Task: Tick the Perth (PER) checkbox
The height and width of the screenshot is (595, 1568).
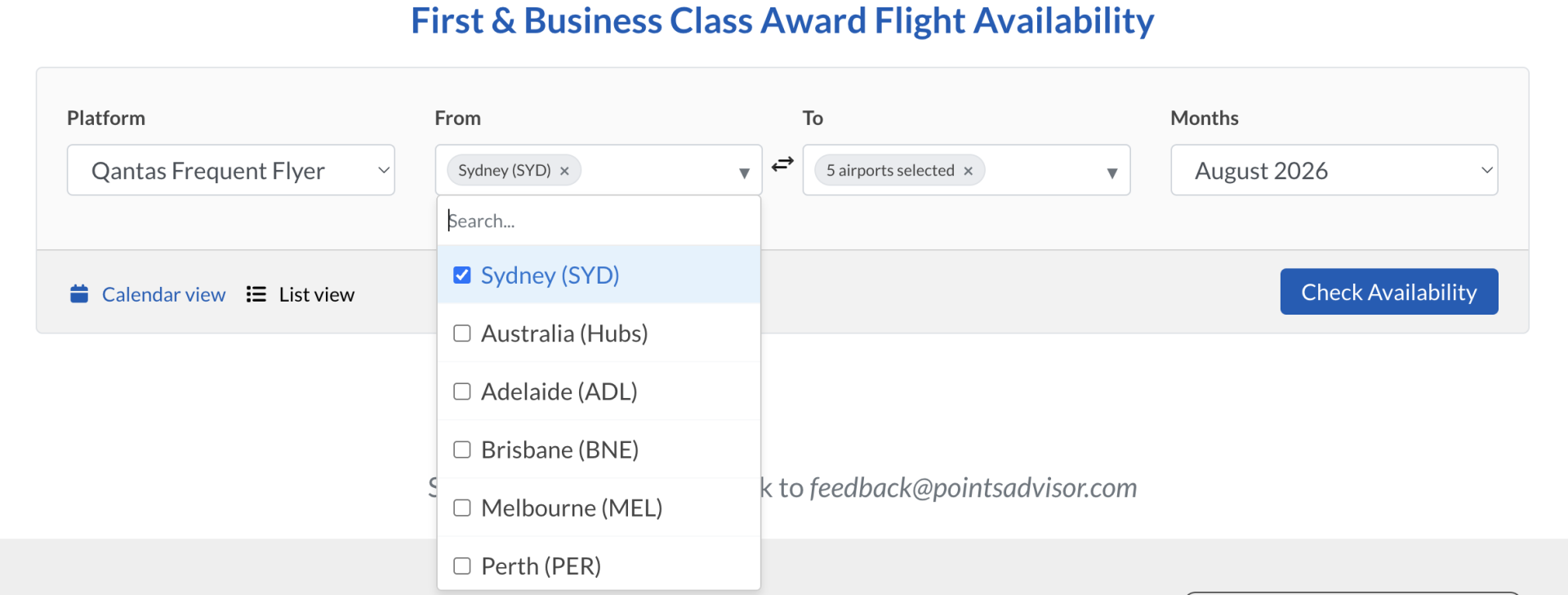Action: coord(462,566)
